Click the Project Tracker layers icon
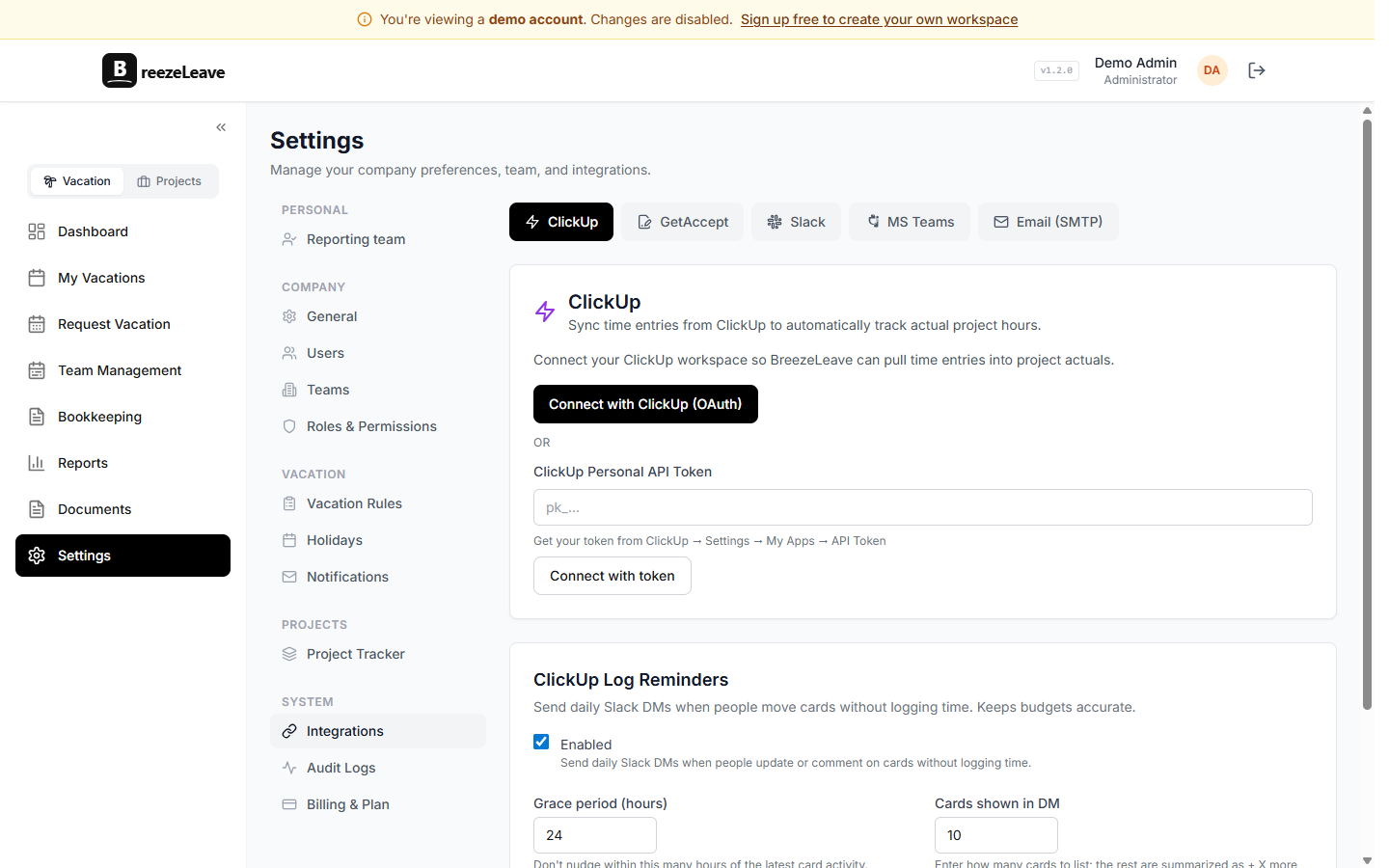This screenshot has height=868, width=1389. (289, 654)
